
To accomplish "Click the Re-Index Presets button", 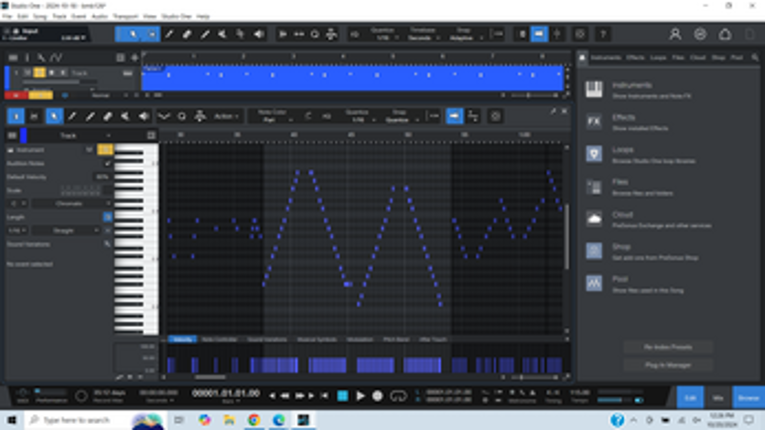I will coord(668,347).
